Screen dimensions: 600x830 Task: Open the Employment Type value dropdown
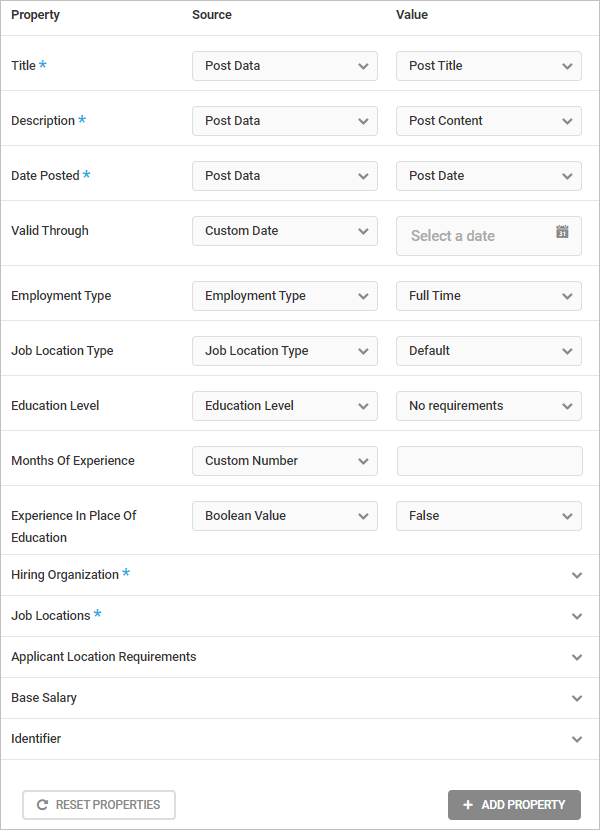[x=488, y=295]
